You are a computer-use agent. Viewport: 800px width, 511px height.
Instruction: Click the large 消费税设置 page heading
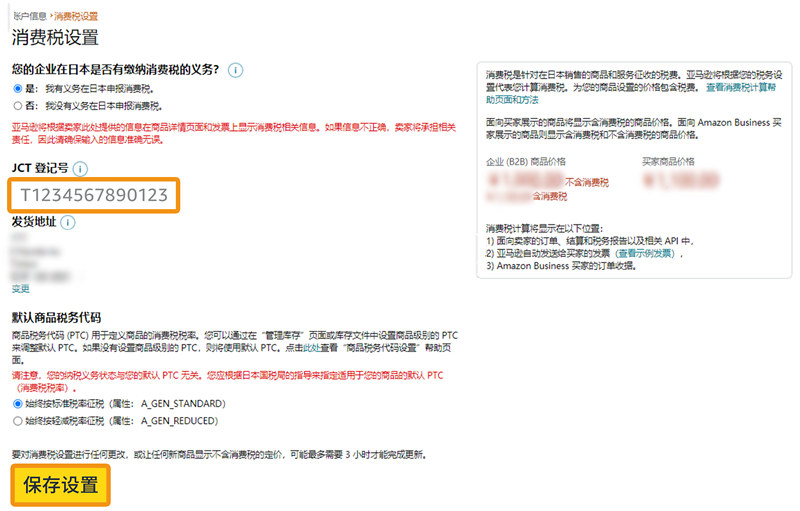55,38
